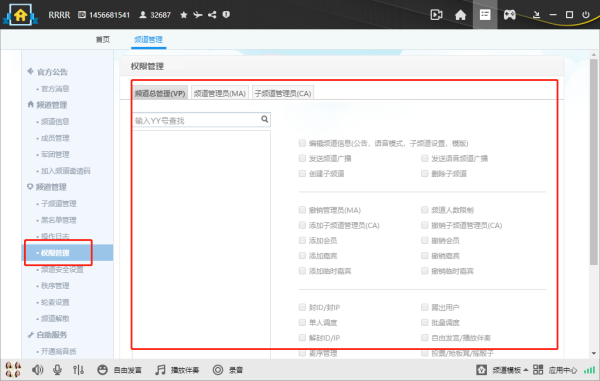Screen dimensions: 600x381
Task: Click the YY house logo at top-left
Action: coord(20,15)
